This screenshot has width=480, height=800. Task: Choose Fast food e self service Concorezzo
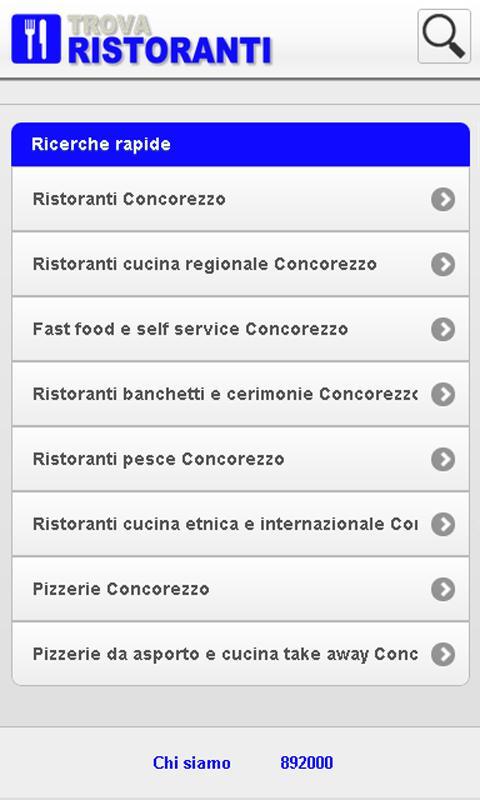240,329
